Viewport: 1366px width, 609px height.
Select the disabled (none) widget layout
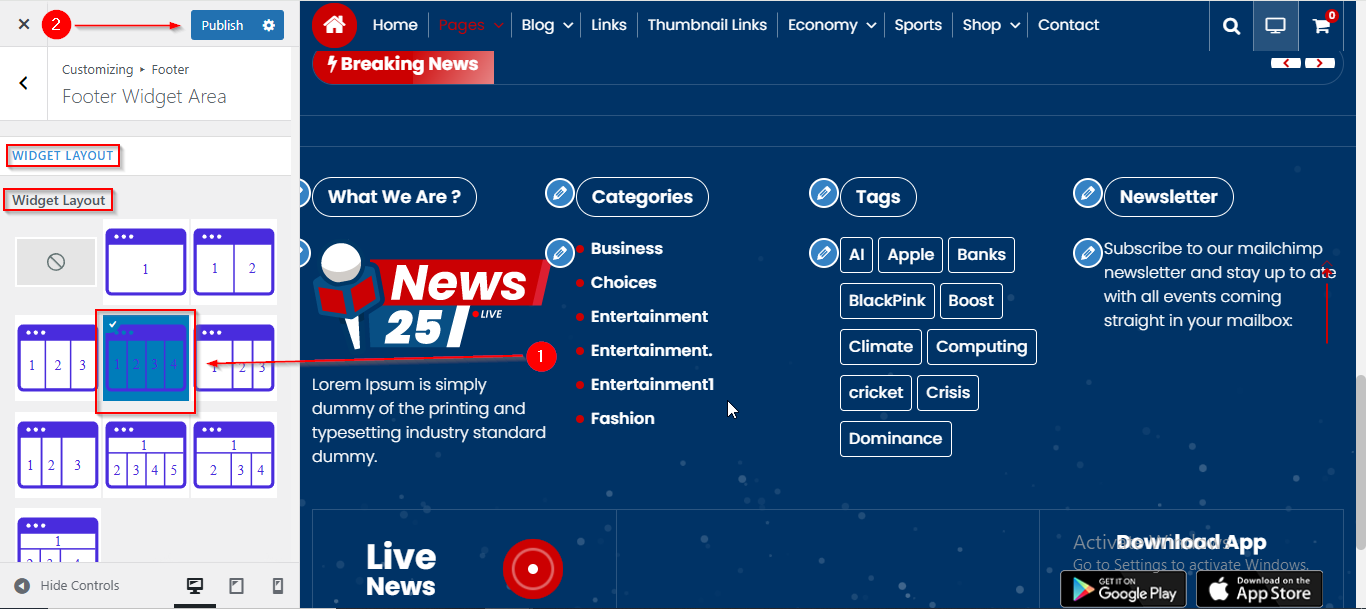(56, 262)
